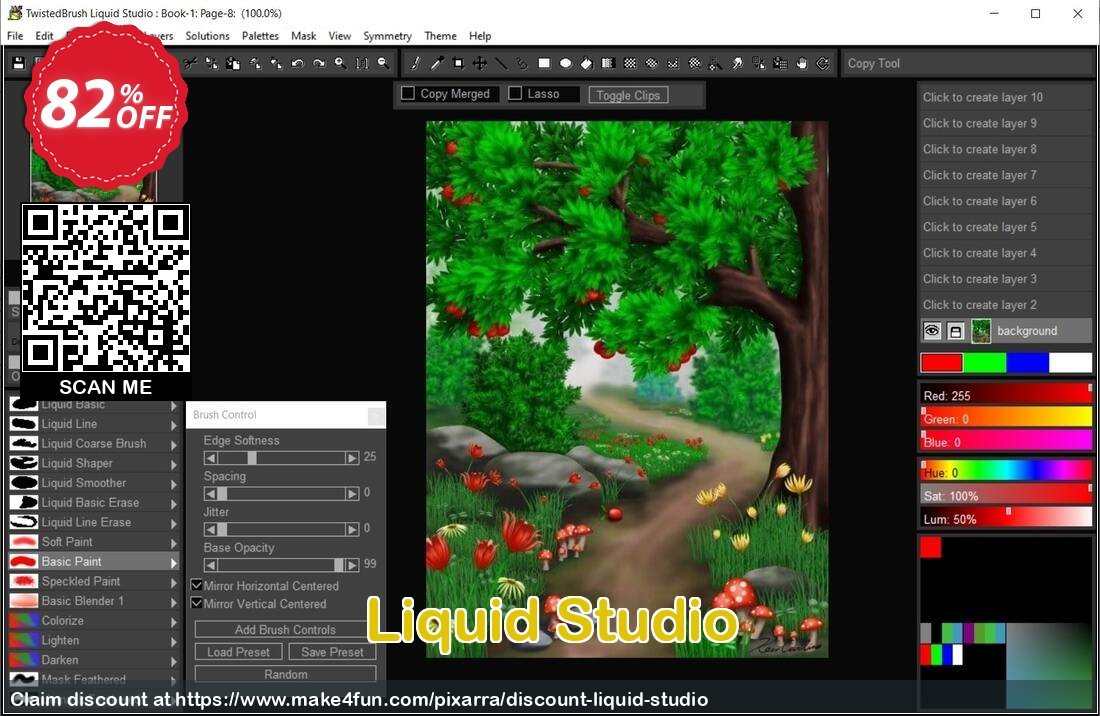Click the Load Preset button

[239, 651]
